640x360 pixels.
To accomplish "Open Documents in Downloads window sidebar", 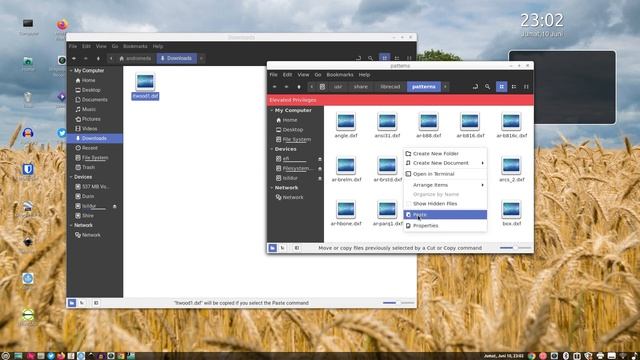I will tap(94, 100).
